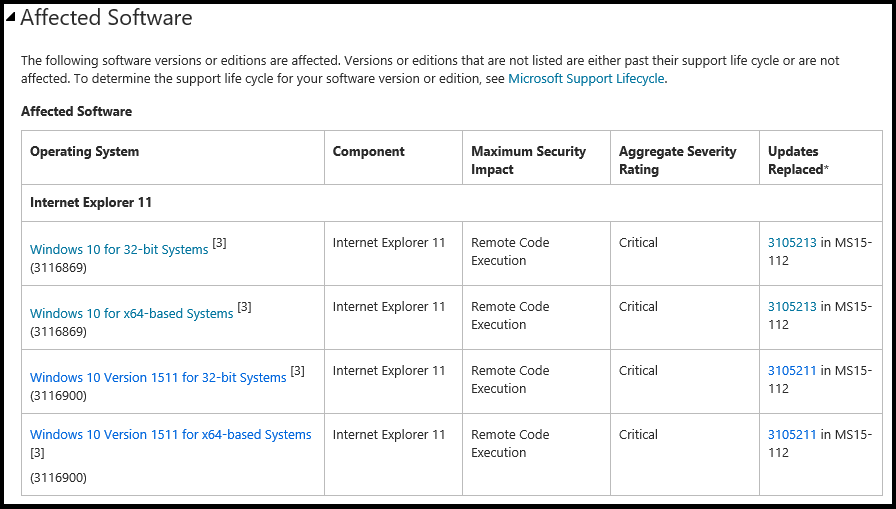896x509 pixels.
Task: Click Windows 10 Version 1511 for 32-bit Systems
Action: (158, 377)
